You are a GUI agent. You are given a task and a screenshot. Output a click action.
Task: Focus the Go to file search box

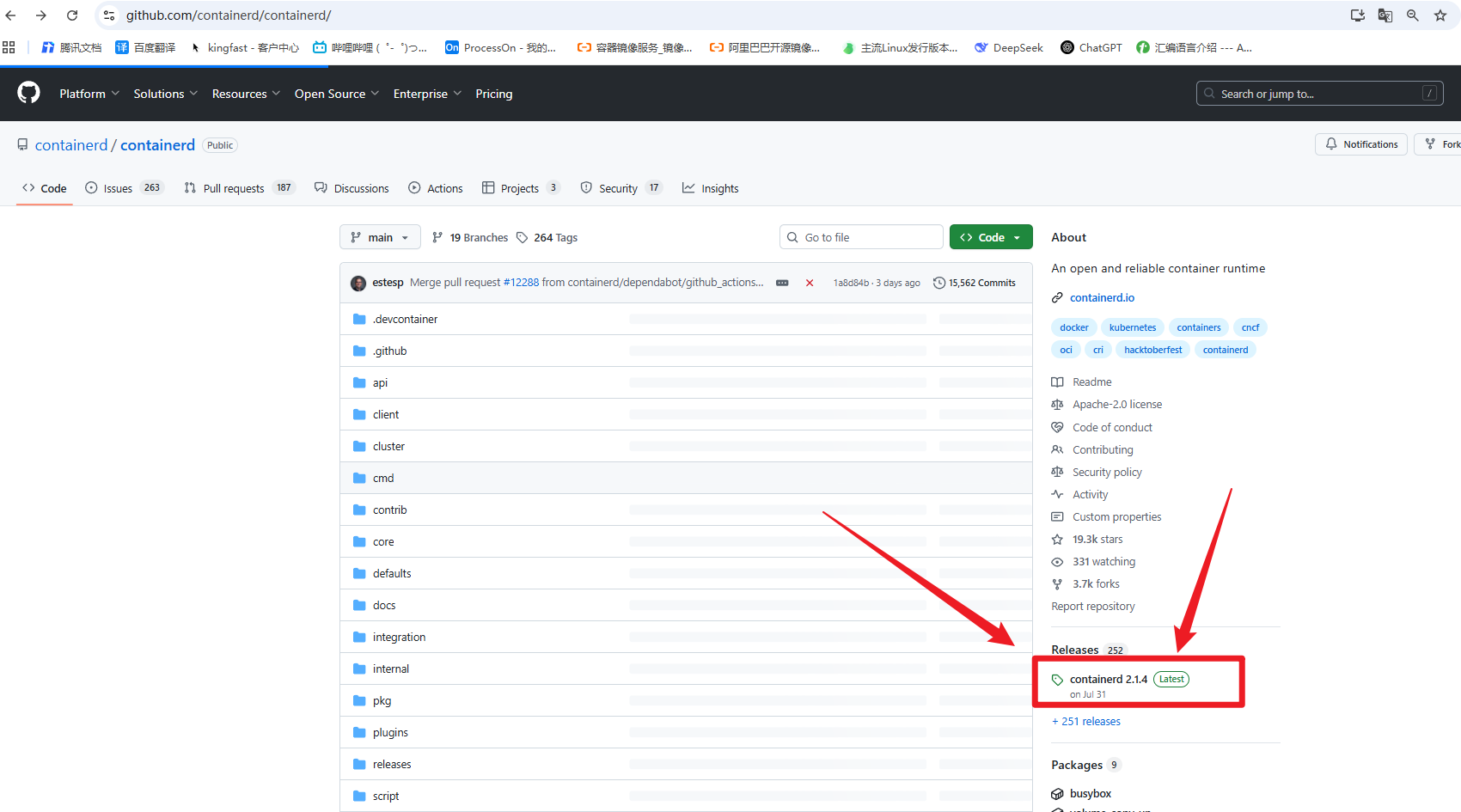point(861,237)
